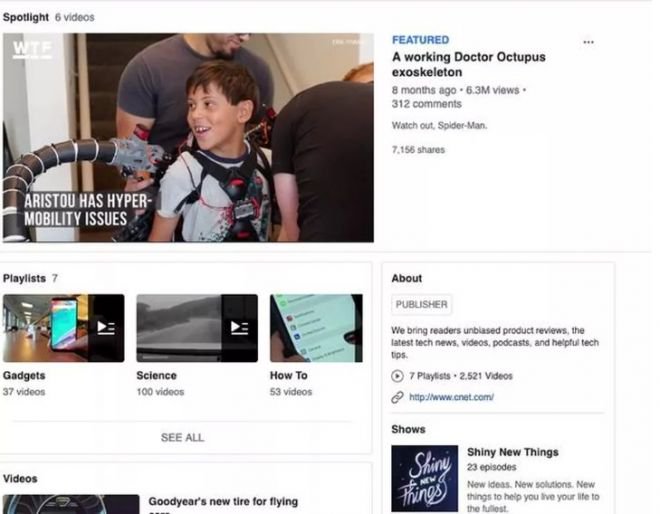
Task: Click the Goodyear tire video thumbnail
Action: click(x=71, y=504)
